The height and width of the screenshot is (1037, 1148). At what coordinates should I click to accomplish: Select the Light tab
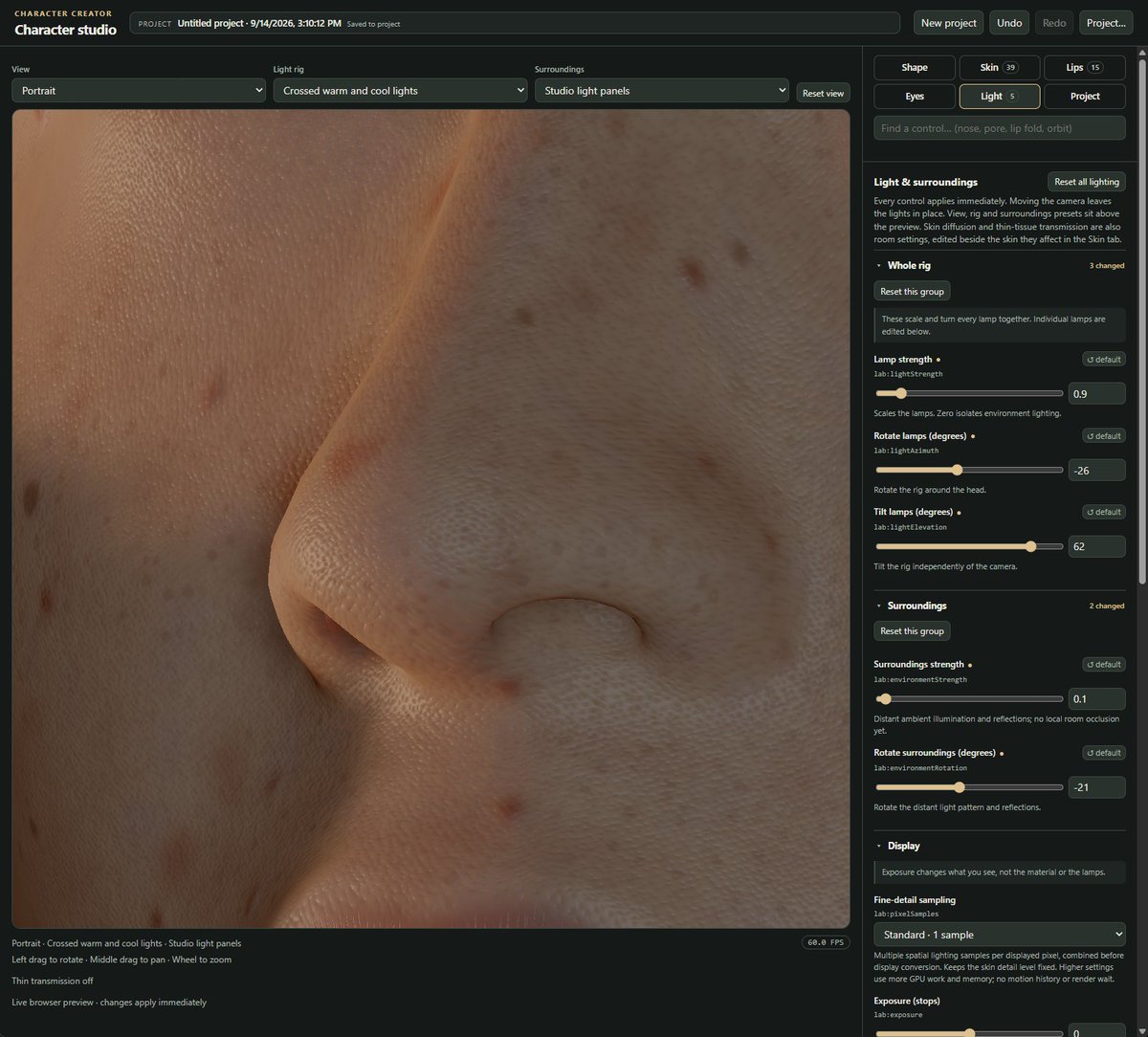point(999,97)
